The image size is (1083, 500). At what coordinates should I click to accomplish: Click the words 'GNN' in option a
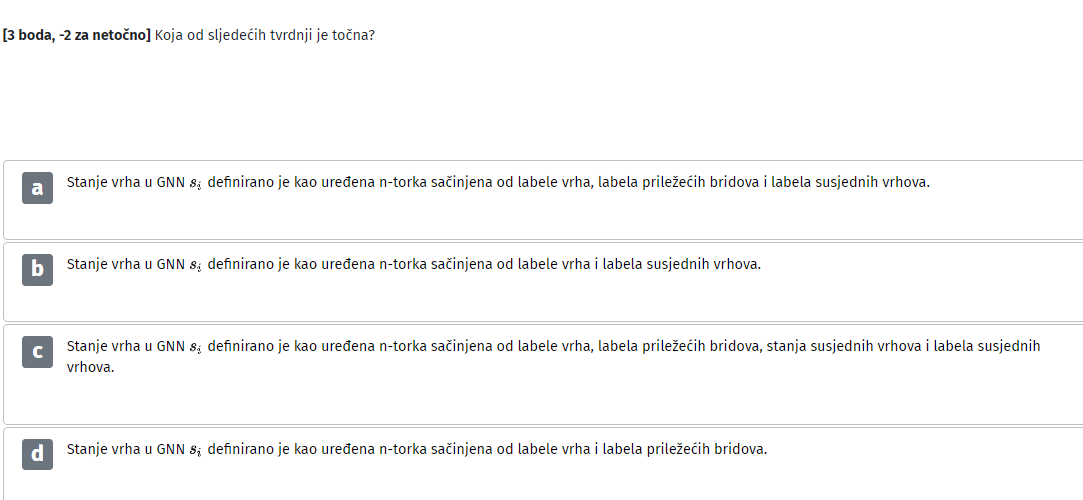171,183
